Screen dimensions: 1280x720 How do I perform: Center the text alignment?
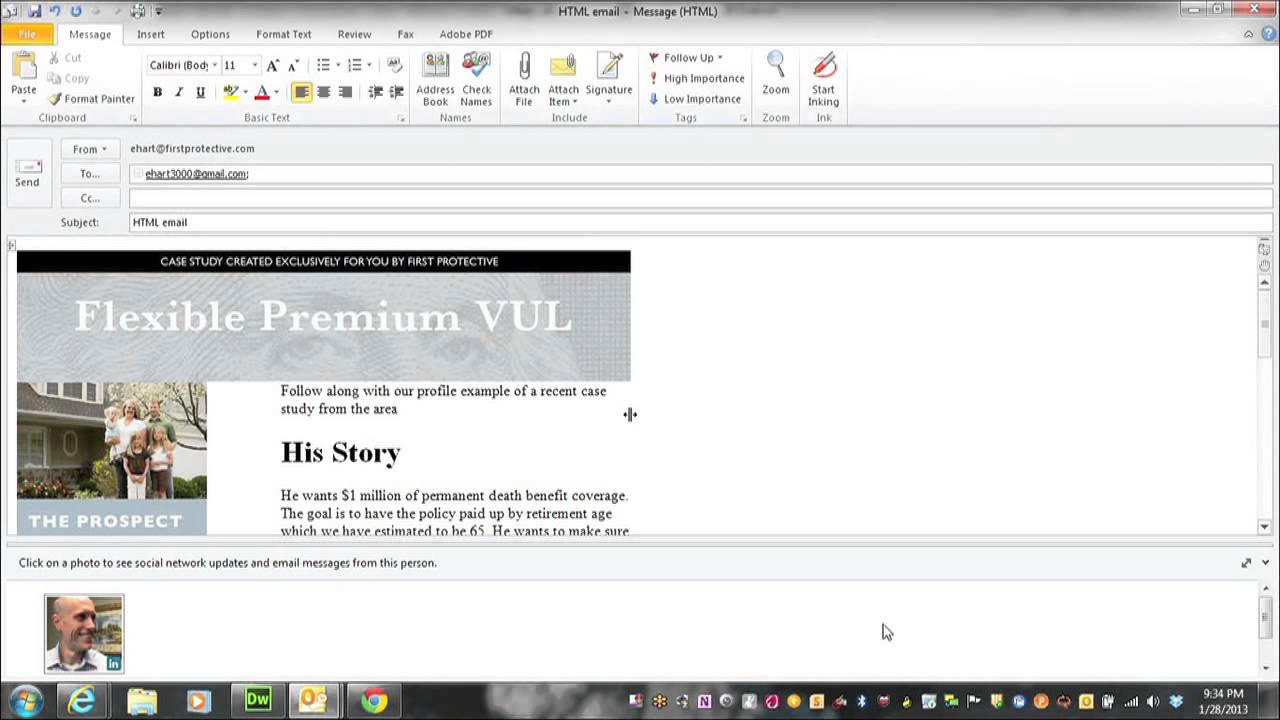[x=323, y=92]
